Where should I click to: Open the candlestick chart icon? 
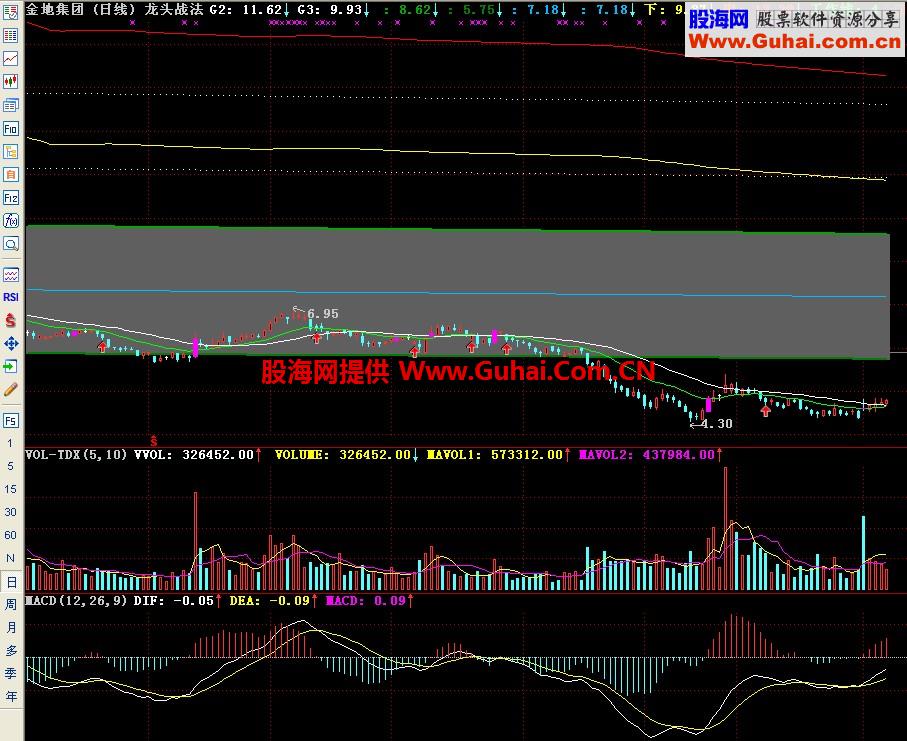click(10, 82)
